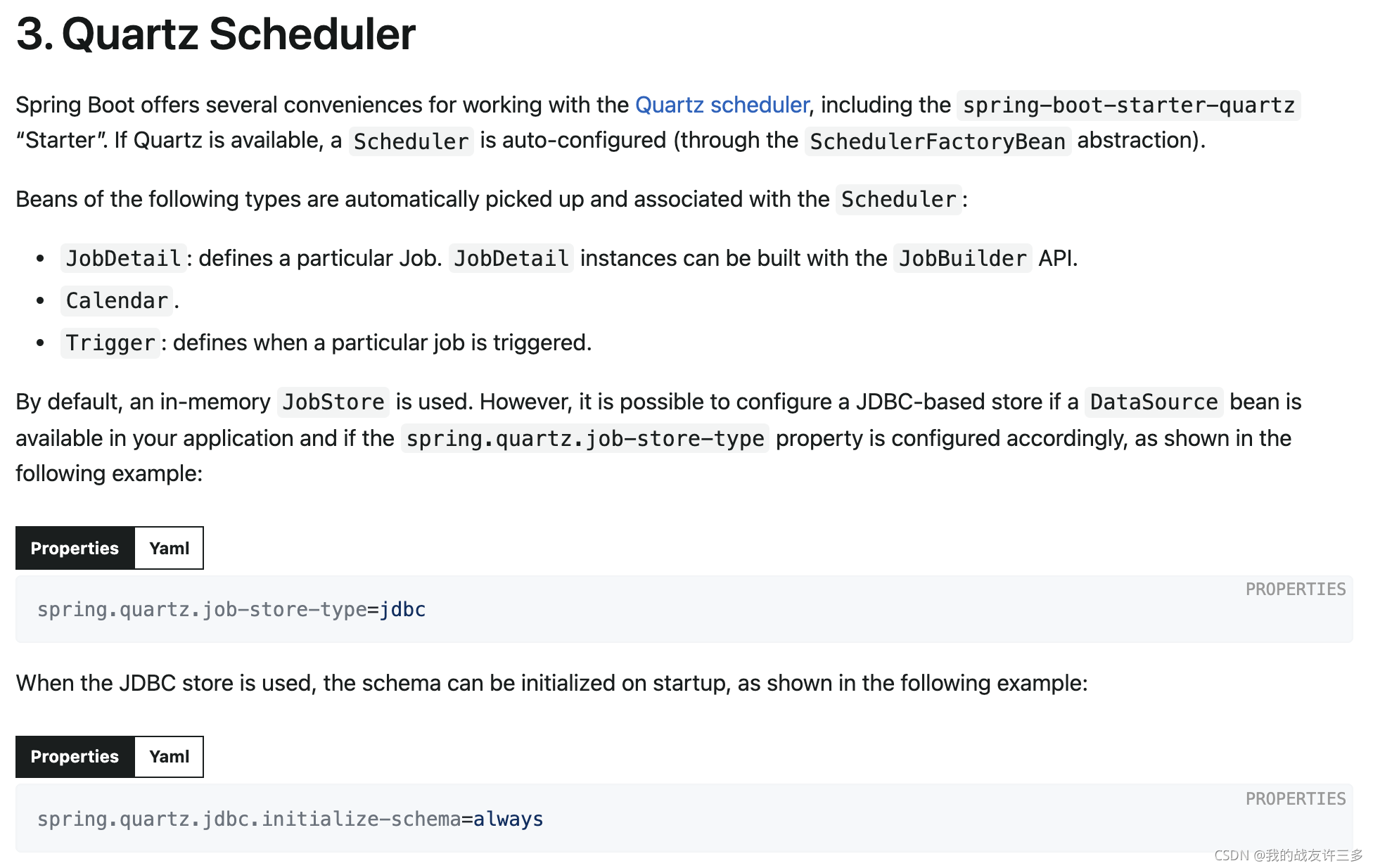Click the Calendar bullet code term

[117, 300]
